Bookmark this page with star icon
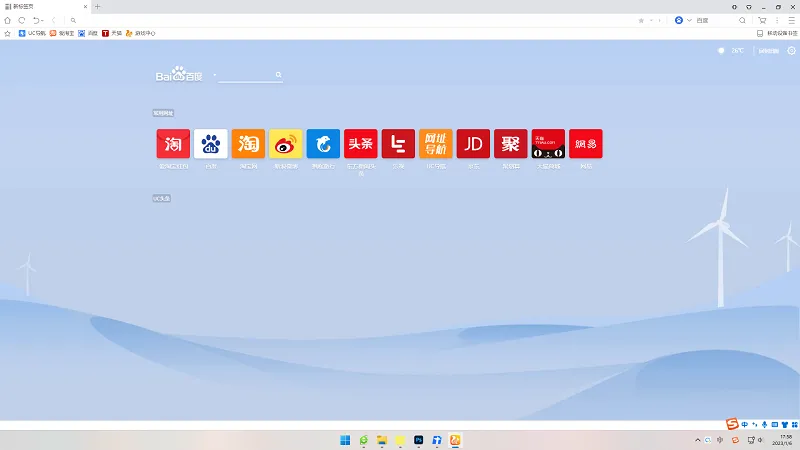Screen dimensions: 800x450 pos(641,20)
